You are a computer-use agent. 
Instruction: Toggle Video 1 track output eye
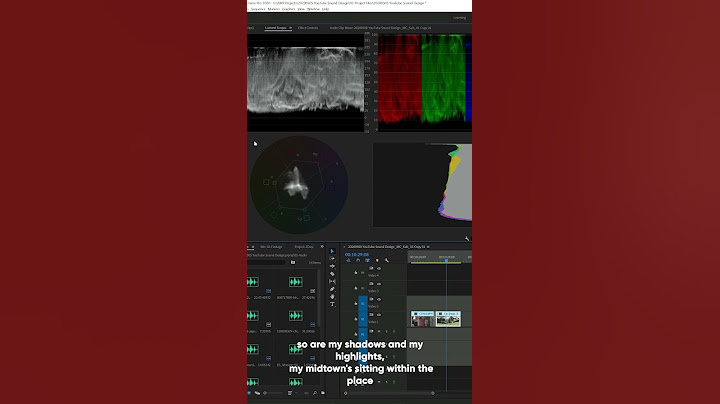[379, 315]
